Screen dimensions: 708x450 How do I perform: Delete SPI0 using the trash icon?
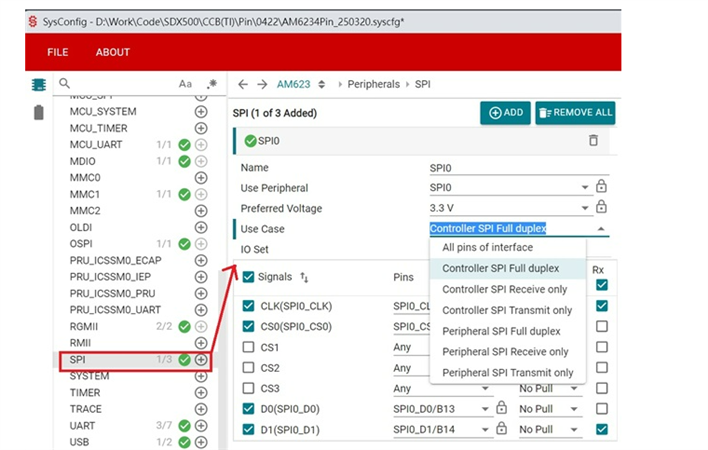click(593, 140)
